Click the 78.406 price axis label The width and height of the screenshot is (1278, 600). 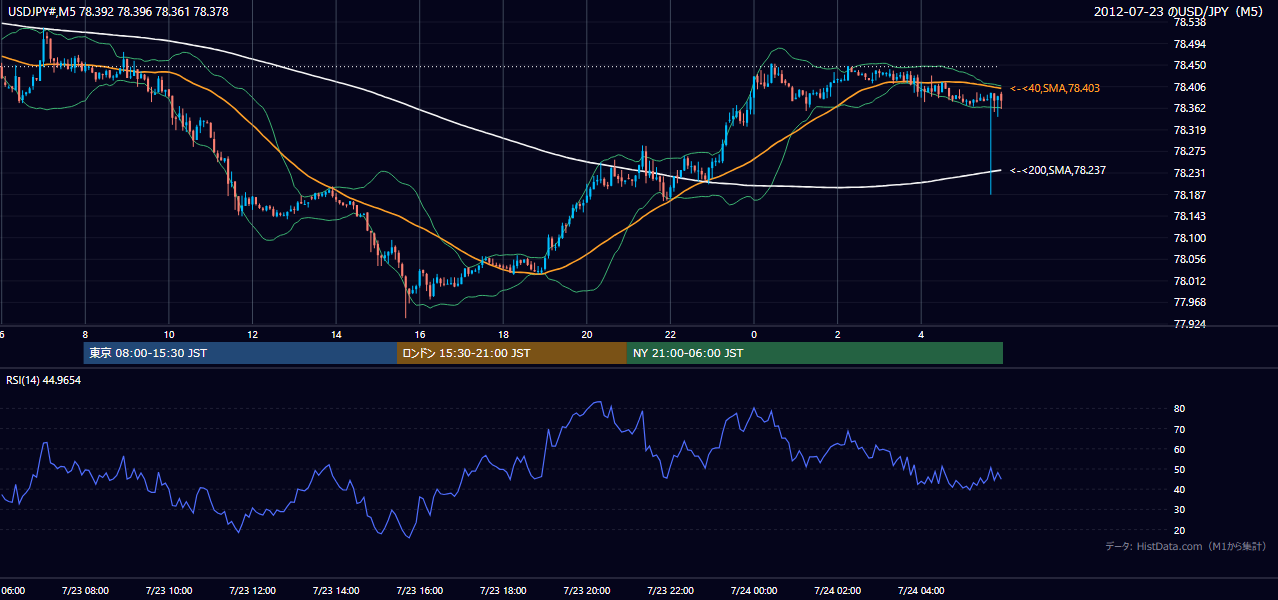click(1189, 87)
